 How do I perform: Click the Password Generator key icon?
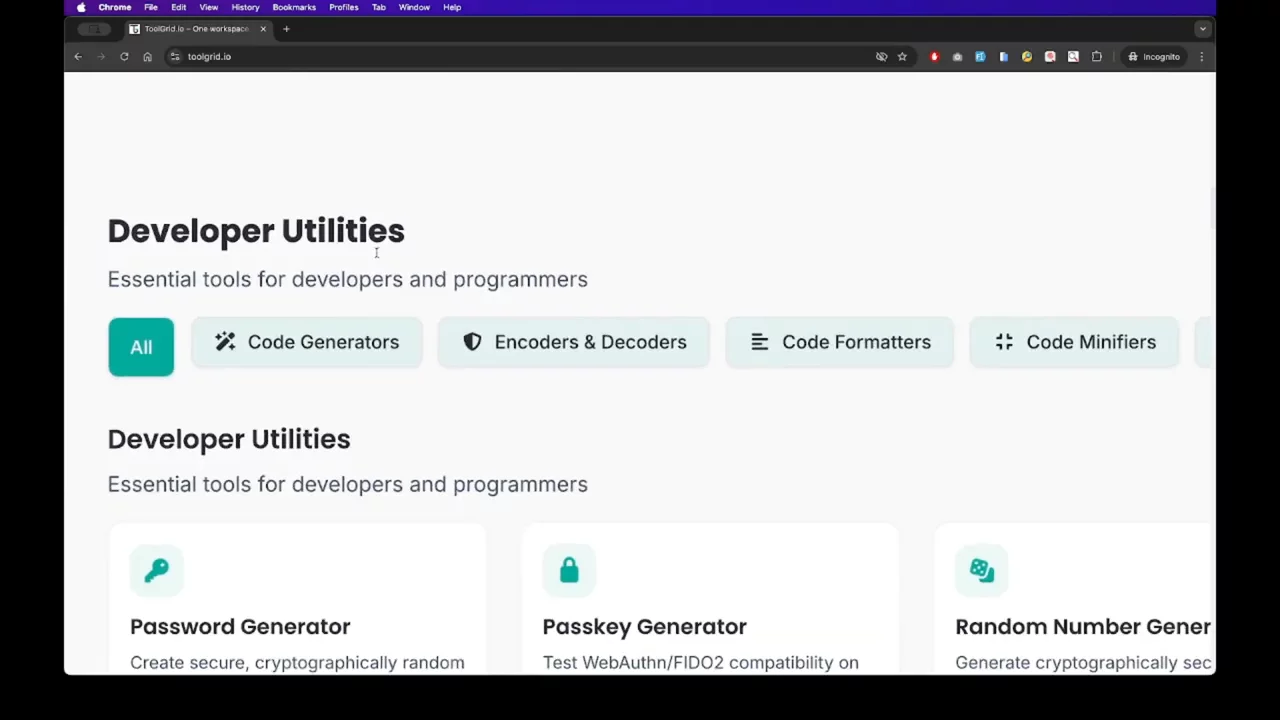(x=157, y=570)
